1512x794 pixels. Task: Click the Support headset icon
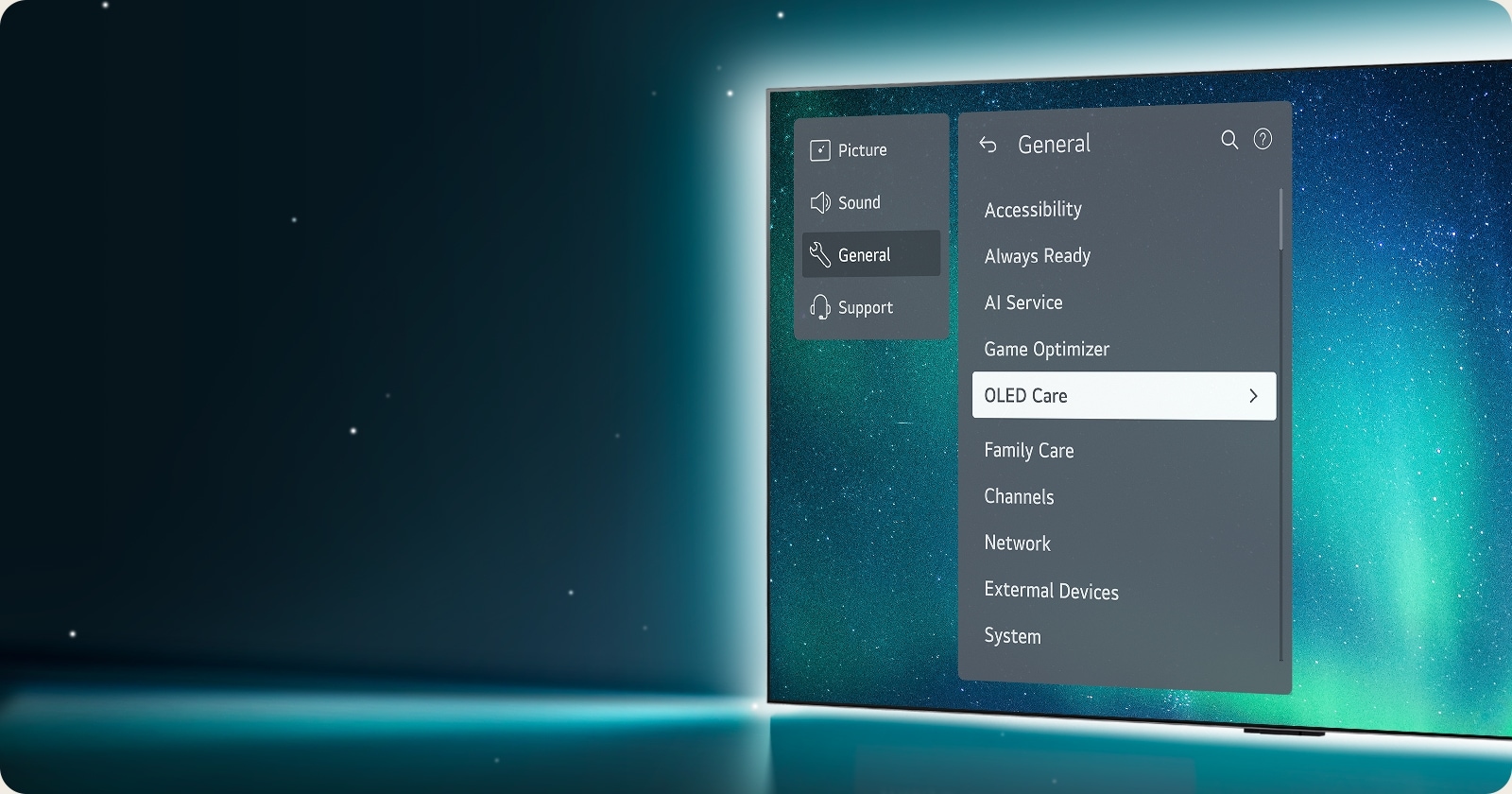820,307
